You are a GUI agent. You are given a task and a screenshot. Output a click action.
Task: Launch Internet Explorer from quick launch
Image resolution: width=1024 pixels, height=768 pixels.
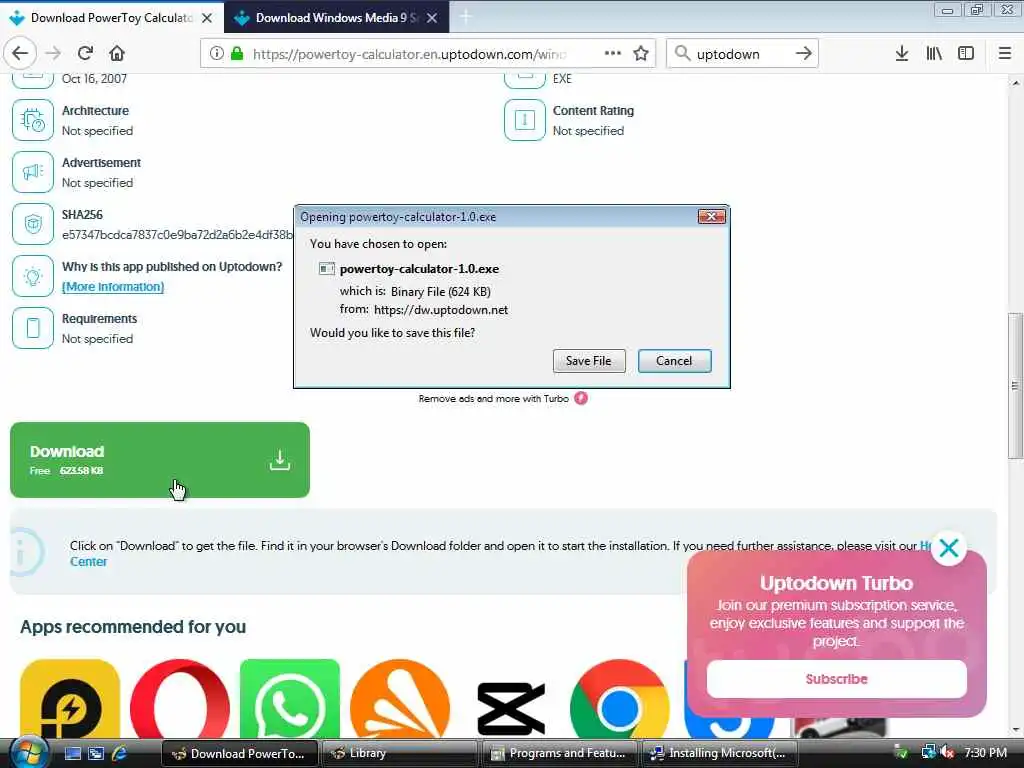[120, 754]
